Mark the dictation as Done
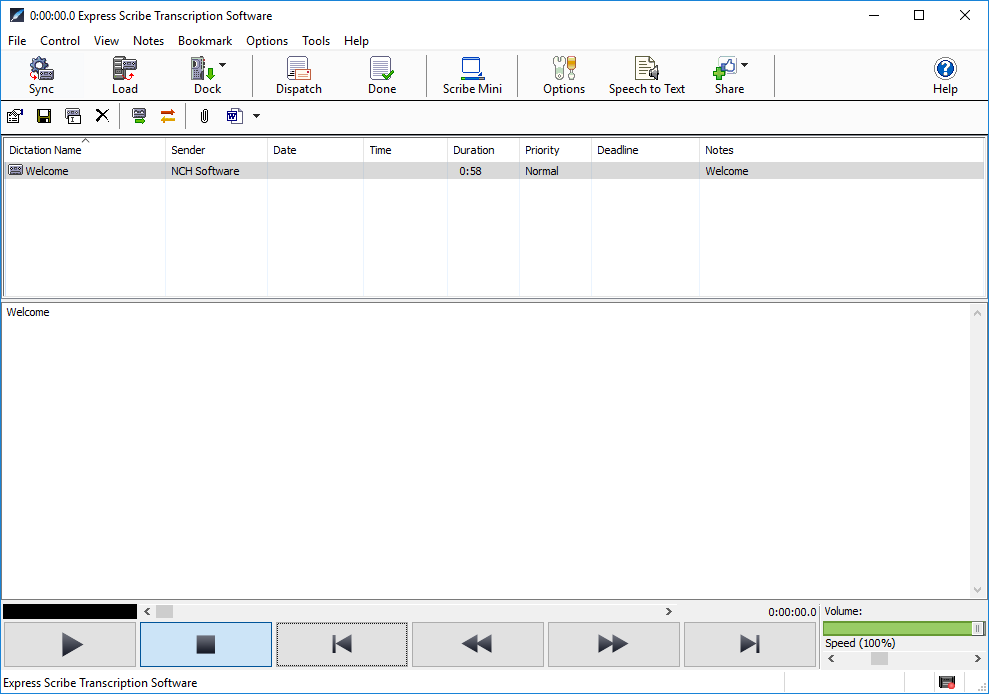This screenshot has width=989, height=694. point(381,74)
